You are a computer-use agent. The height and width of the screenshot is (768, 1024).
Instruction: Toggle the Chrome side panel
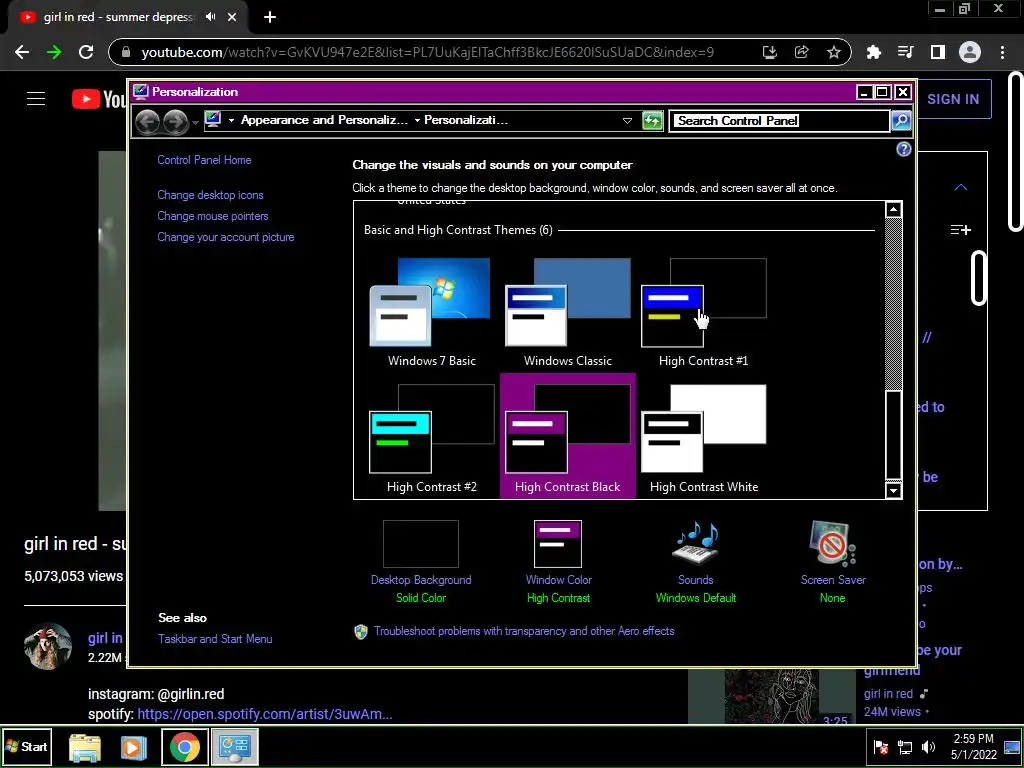point(938,52)
